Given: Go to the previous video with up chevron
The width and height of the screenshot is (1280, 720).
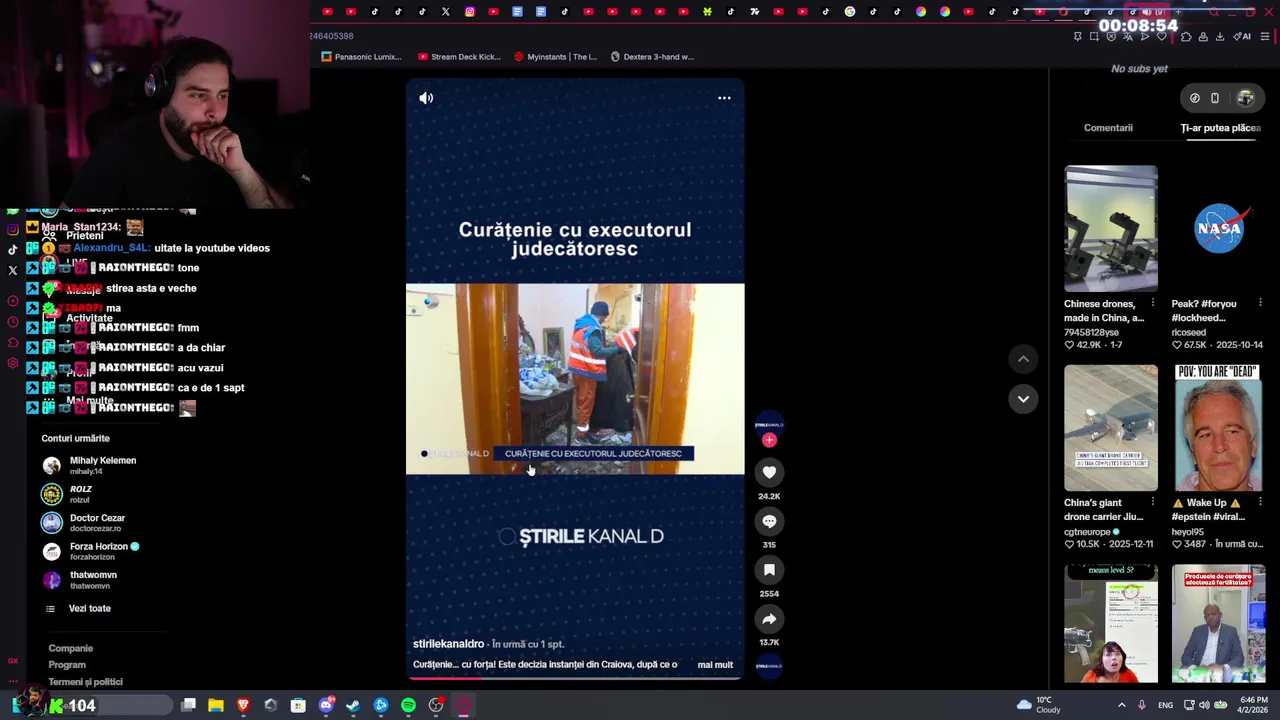Looking at the screenshot, I should point(1023,359).
